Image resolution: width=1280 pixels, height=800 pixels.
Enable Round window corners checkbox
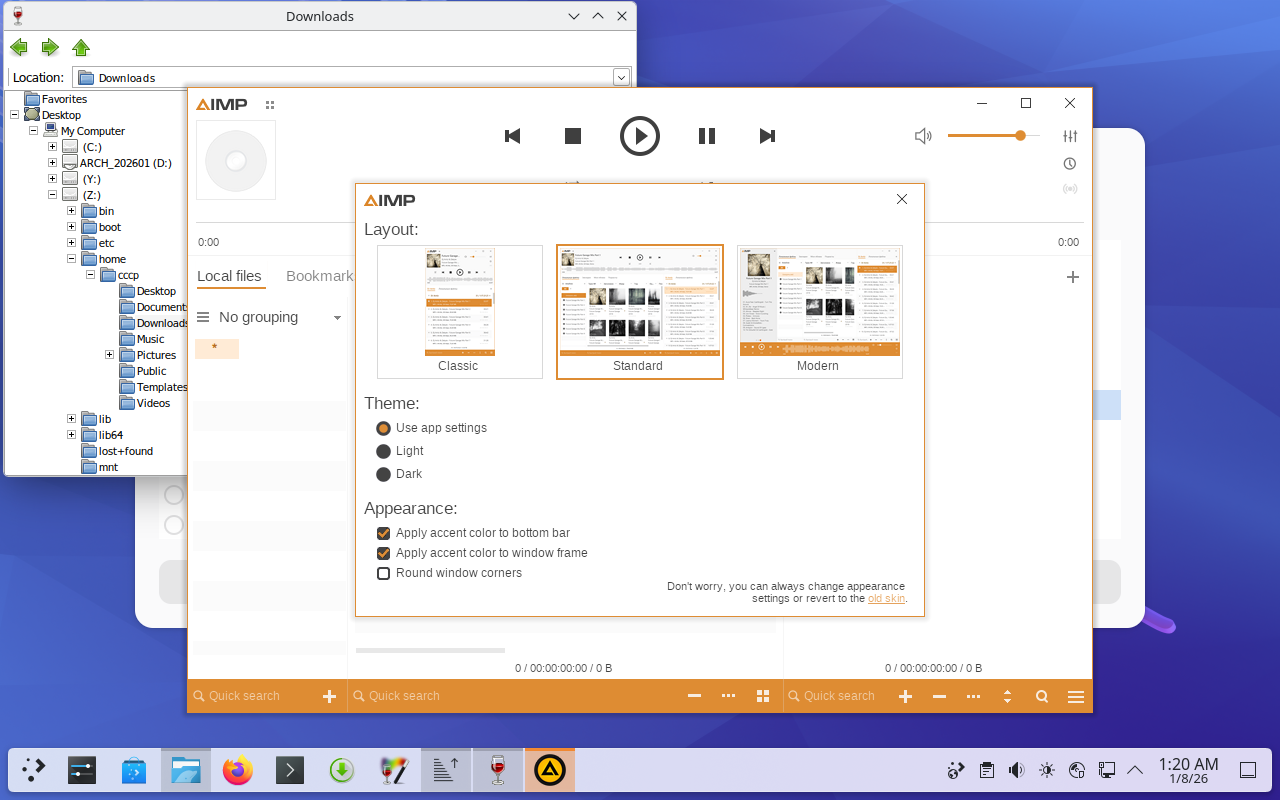[383, 573]
